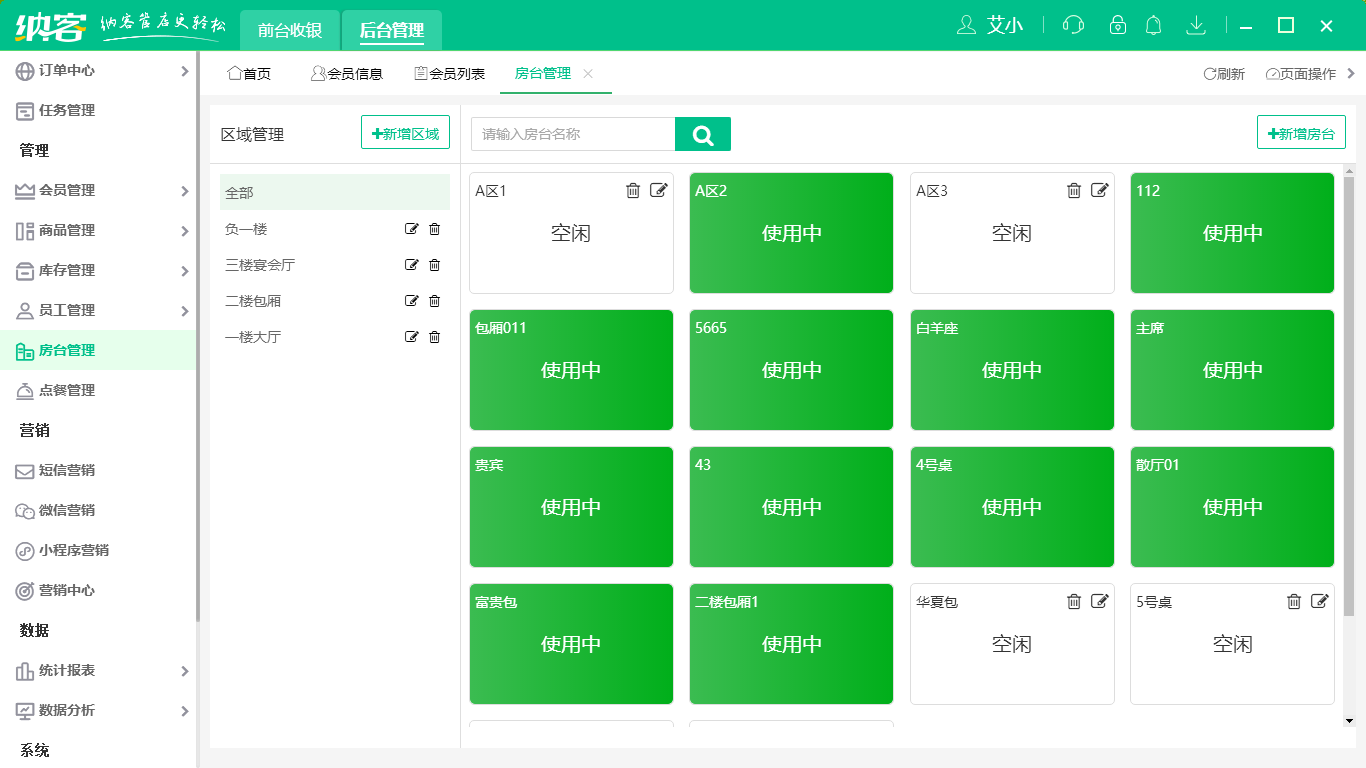Delete the 三楼宴会厅 area
1366x768 pixels.
(x=434, y=265)
